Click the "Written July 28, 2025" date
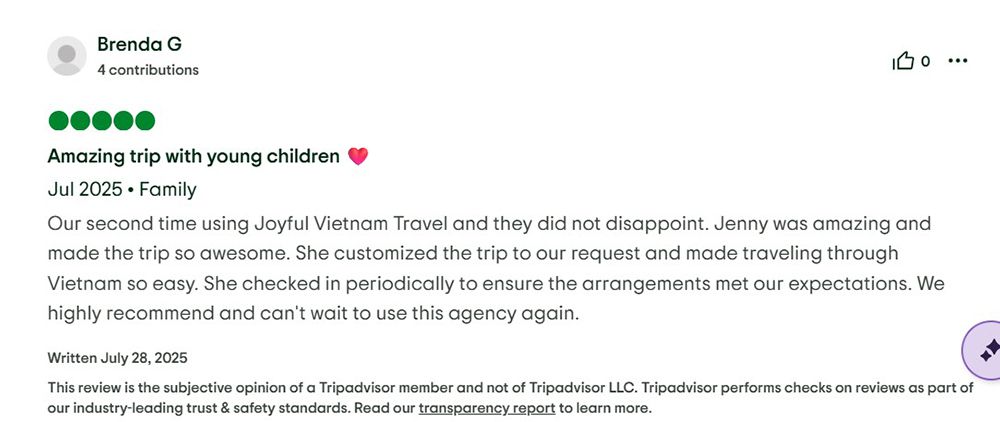Image resolution: width=1000 pixels, height=422 pixels. point(118,358)
